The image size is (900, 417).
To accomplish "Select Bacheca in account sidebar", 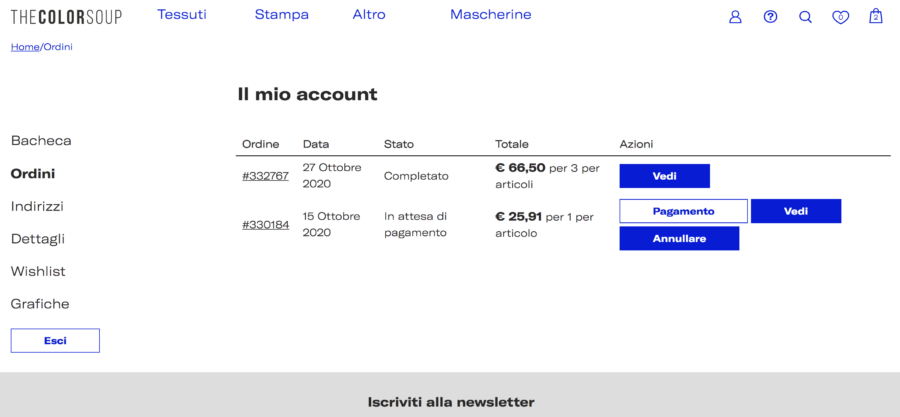I will pyautogui.click(x=41, y=141).
